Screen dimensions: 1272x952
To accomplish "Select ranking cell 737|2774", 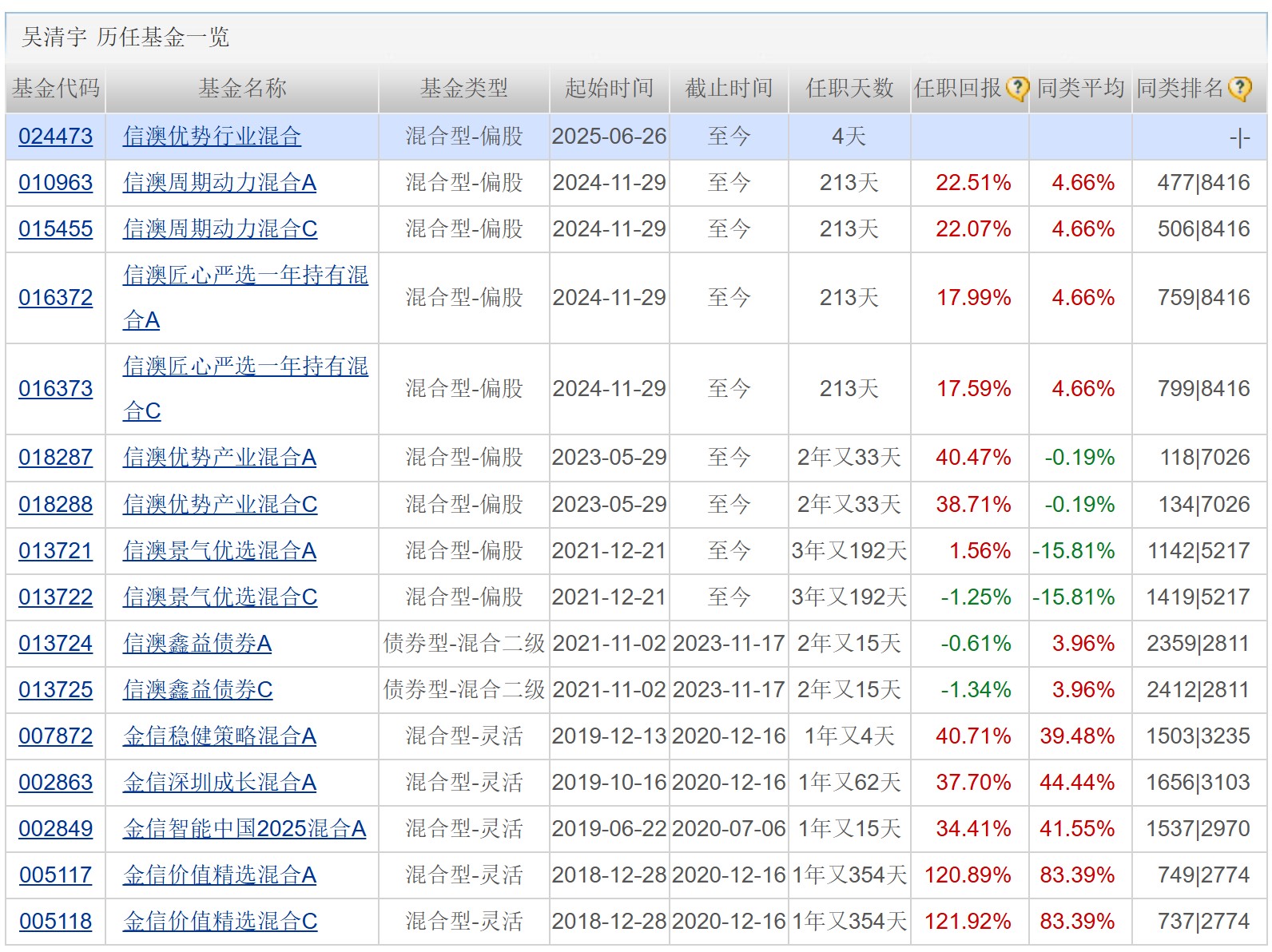I will (1203, 922).
